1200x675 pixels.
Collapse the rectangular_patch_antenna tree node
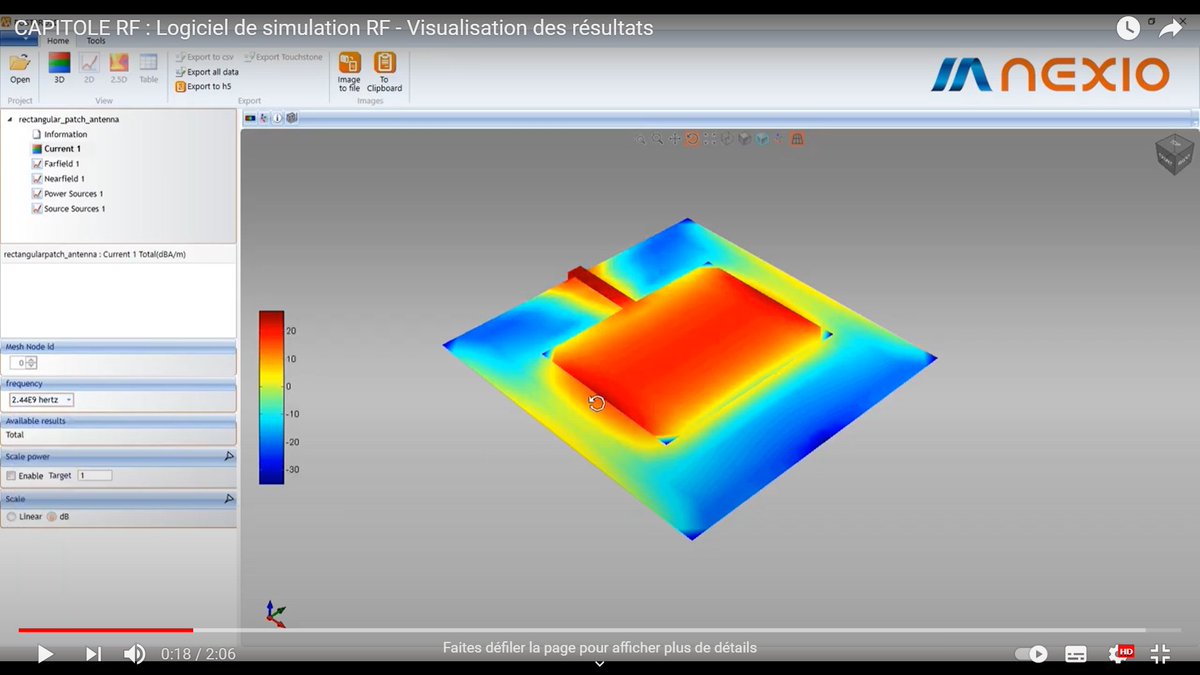(x=8, y=118)
